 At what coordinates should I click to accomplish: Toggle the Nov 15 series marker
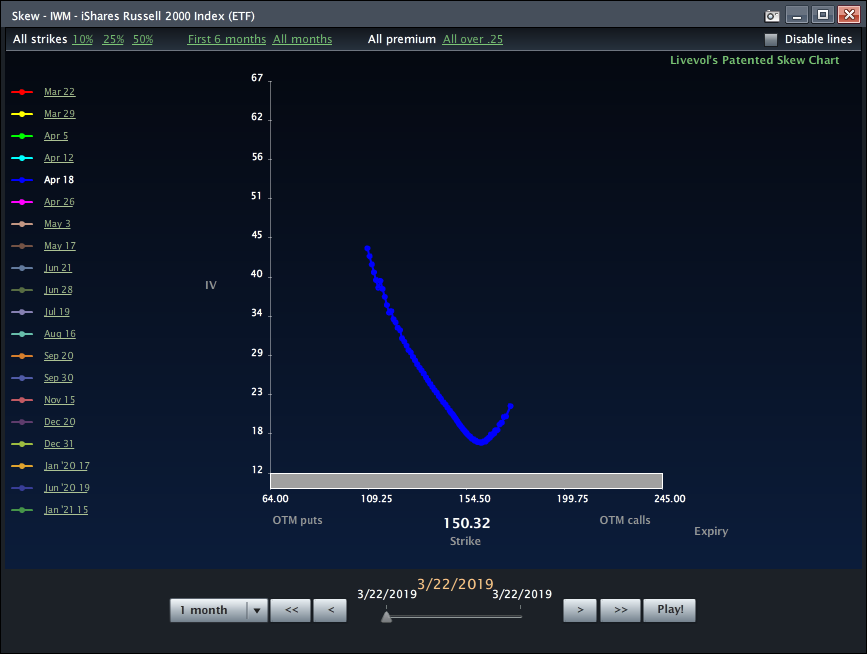(x=22, y=399)
